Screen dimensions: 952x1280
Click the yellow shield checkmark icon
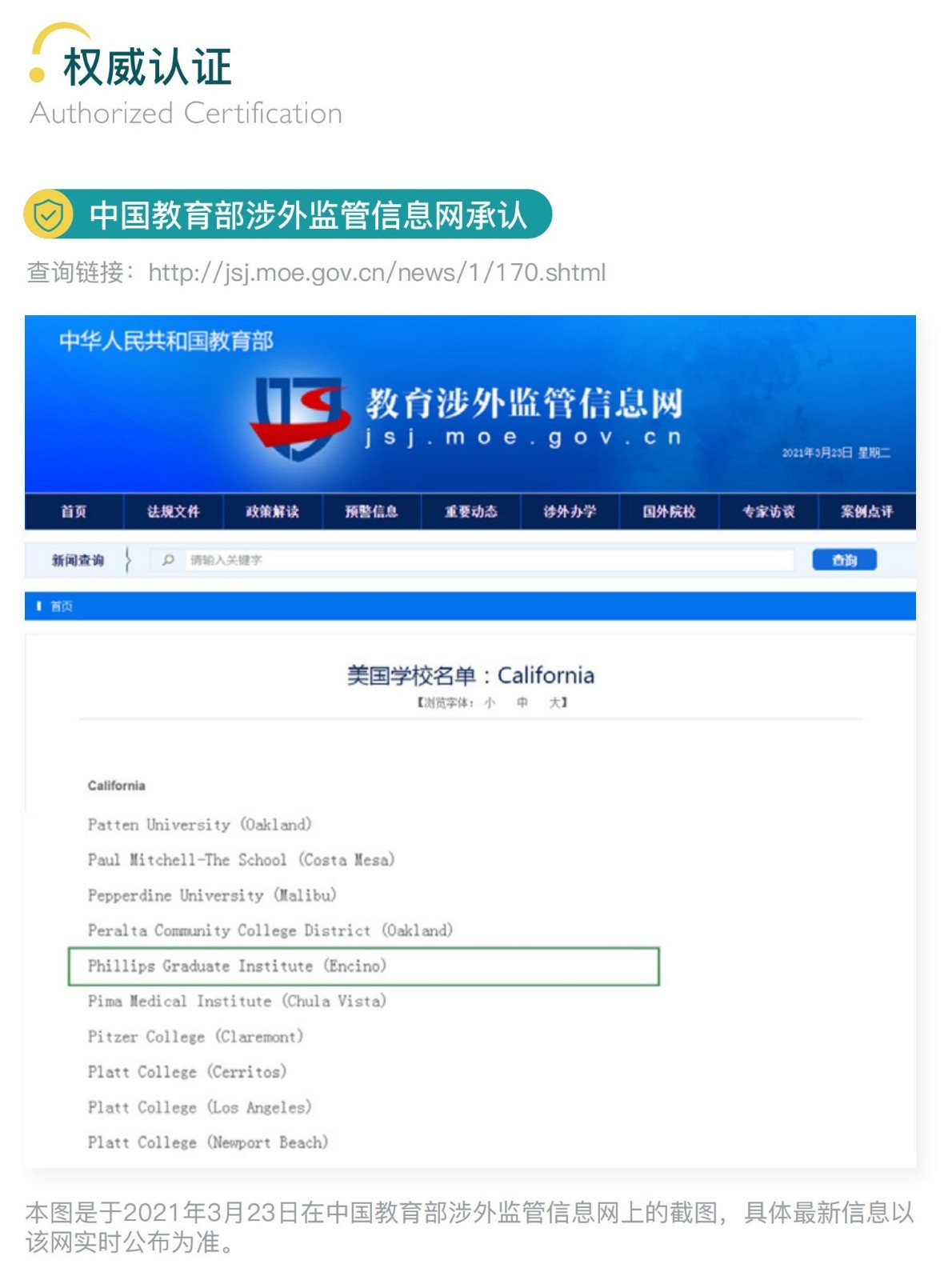pos(49,214)
